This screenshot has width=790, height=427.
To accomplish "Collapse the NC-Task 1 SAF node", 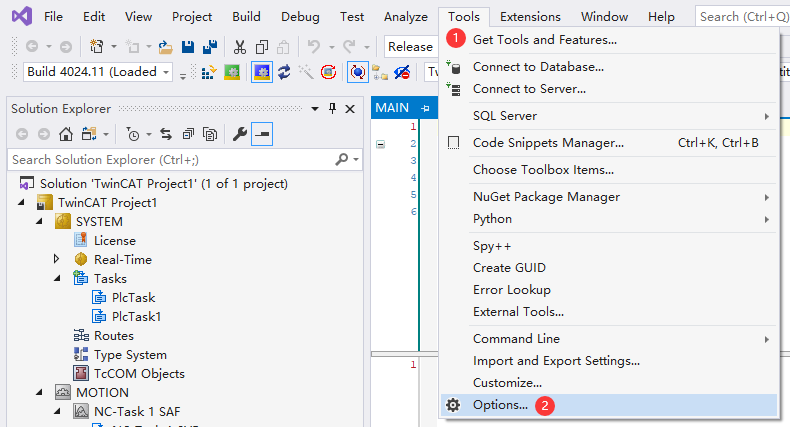I will pos(57,411).
